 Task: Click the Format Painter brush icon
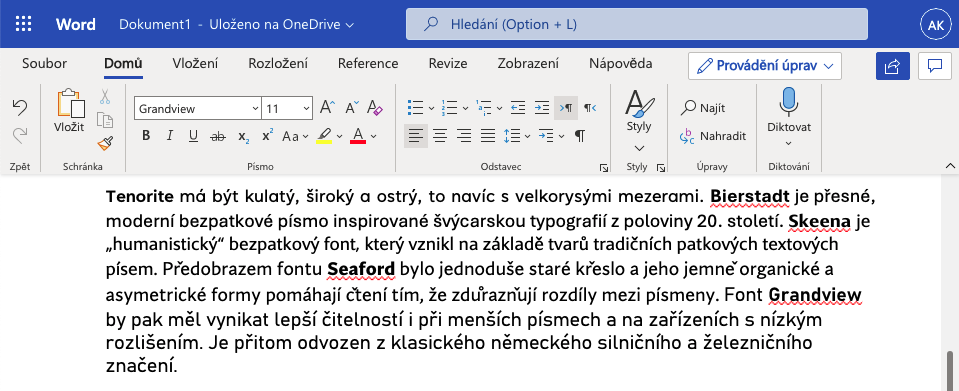pyautogui.click(x=105, y=143)
